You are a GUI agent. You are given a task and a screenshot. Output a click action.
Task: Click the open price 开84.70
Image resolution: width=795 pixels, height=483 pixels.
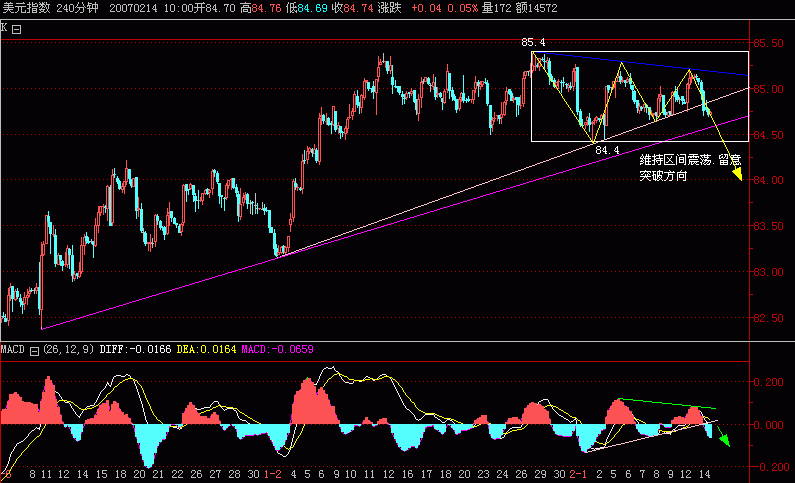[216, 8]
